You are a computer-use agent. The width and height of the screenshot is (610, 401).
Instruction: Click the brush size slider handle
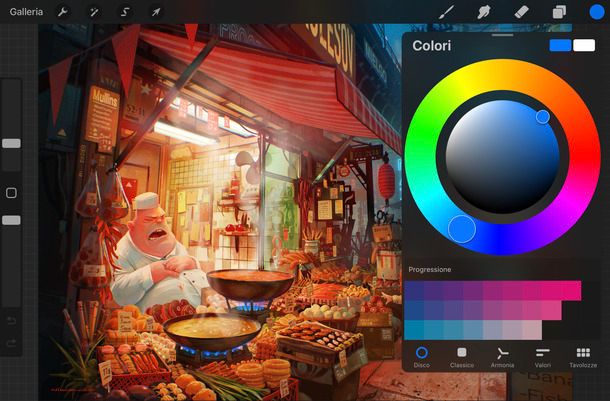click(11, 144)
